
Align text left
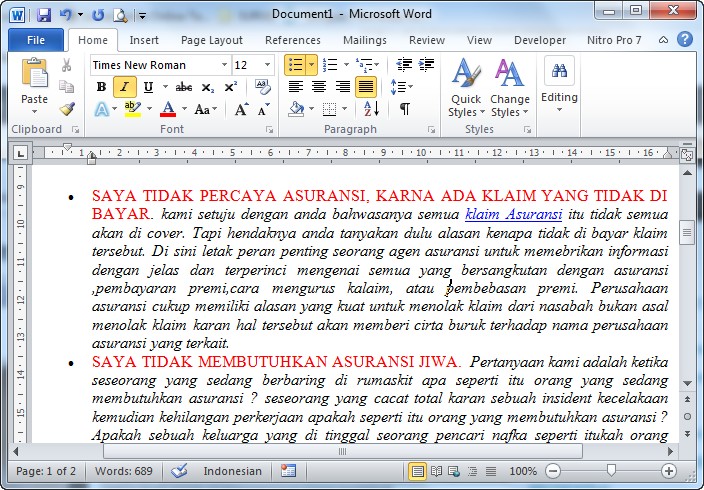[x=295, y=86]
